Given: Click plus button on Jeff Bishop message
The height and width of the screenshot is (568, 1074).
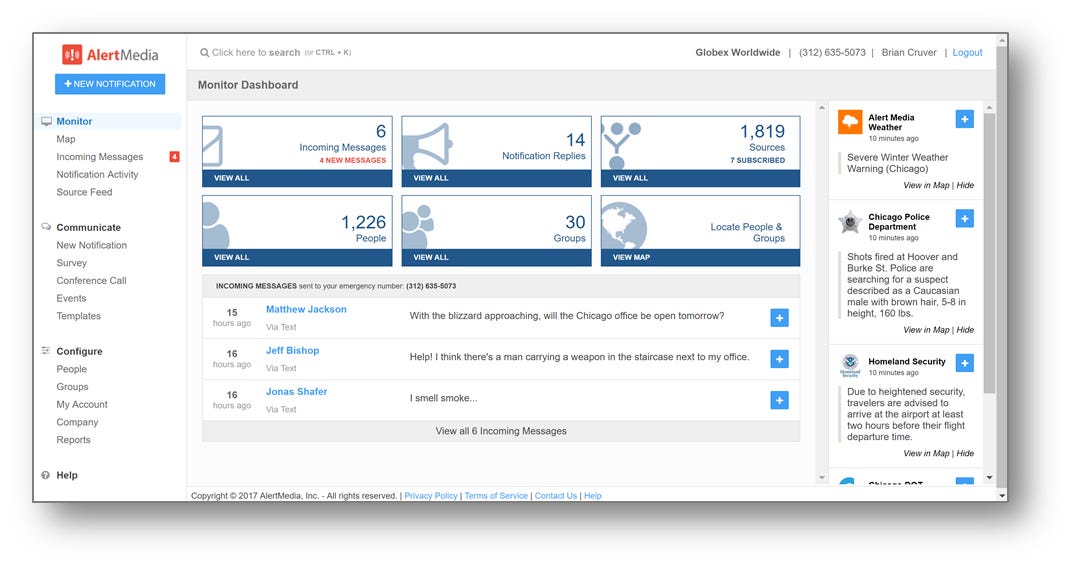Looking at the screenshot, I should click(779, 359).
